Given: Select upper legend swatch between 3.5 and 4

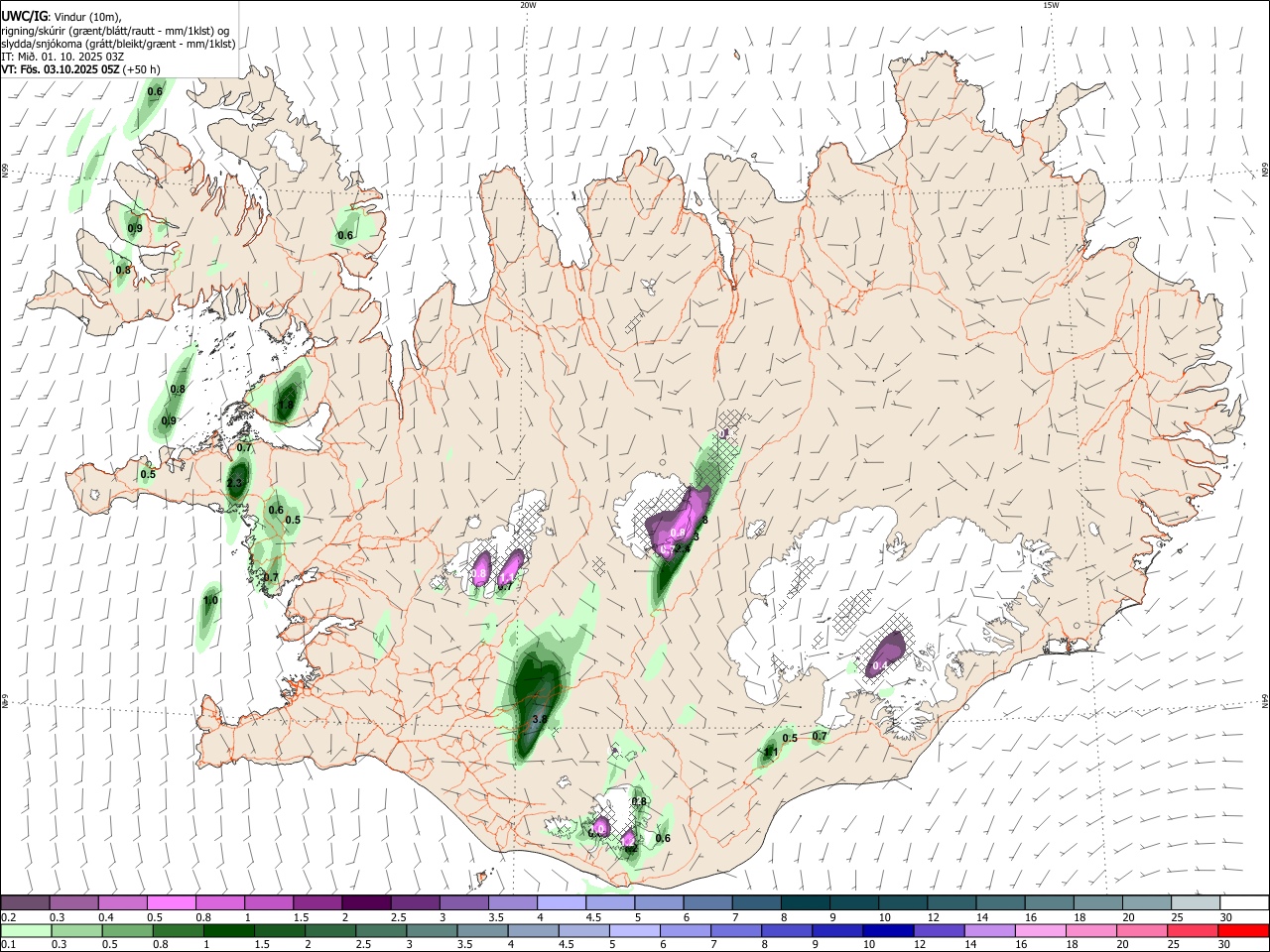Looking at the screenshot, I should pyautogui.click(x=512, y=902).
